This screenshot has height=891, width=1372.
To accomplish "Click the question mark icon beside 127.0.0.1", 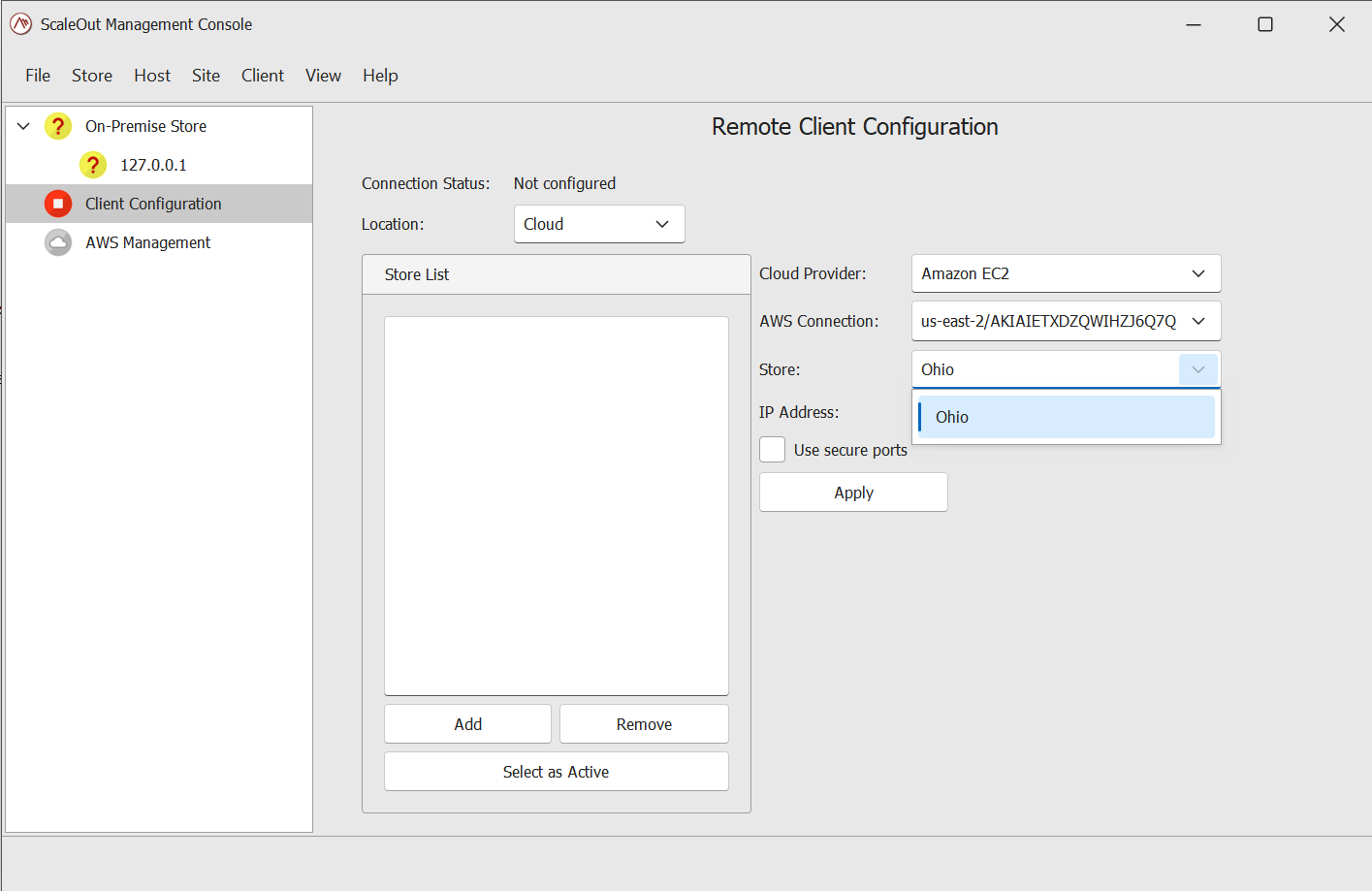I will [x=93, y=165].
